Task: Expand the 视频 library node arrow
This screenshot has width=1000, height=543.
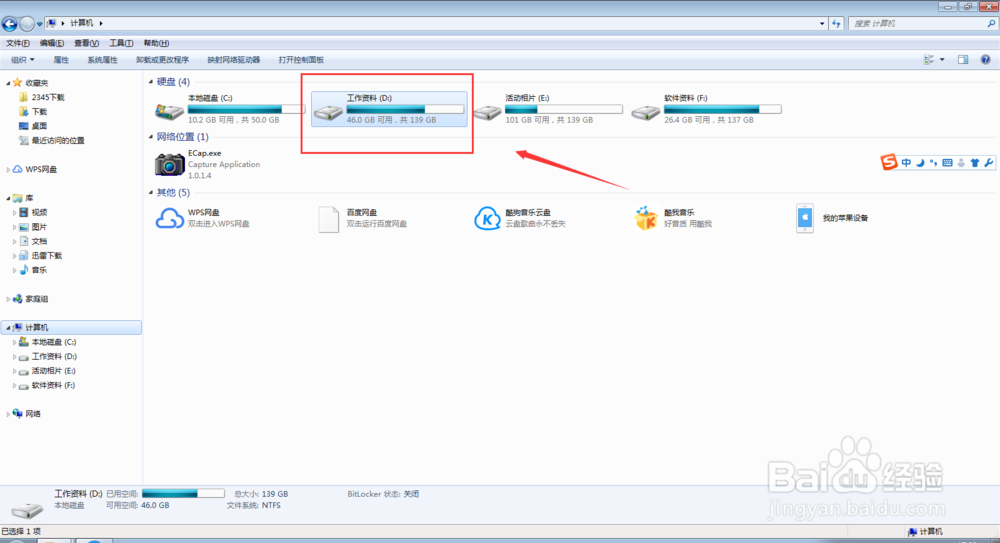Action: tap(14, 212)
